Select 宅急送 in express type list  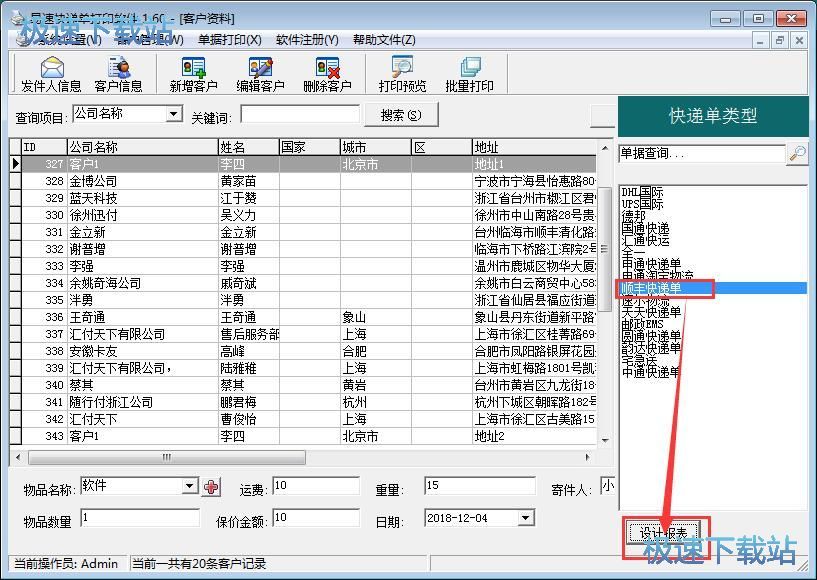[639, 360]
